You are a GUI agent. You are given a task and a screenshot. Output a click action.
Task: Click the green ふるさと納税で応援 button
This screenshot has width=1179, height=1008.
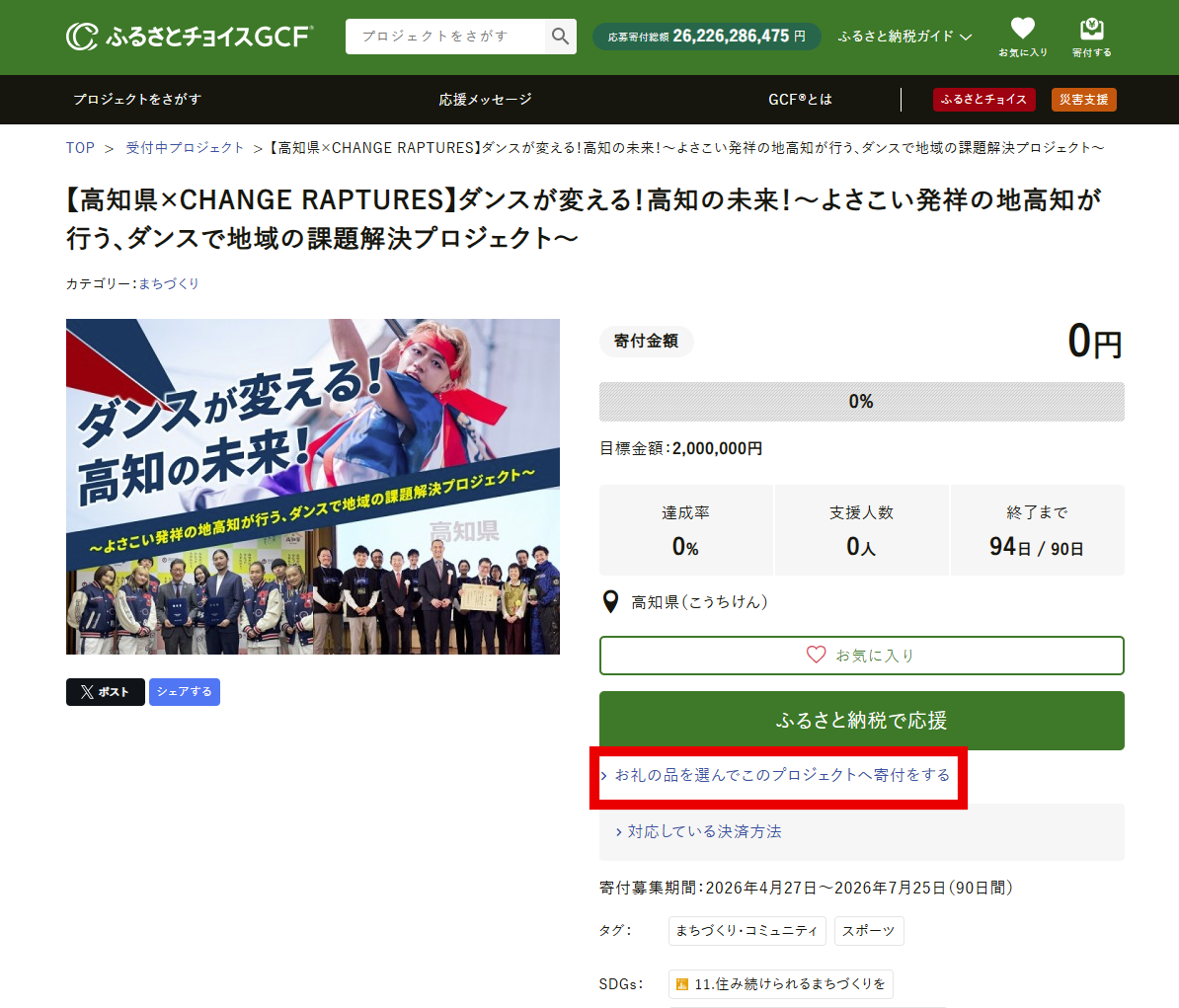coord(862,720)
